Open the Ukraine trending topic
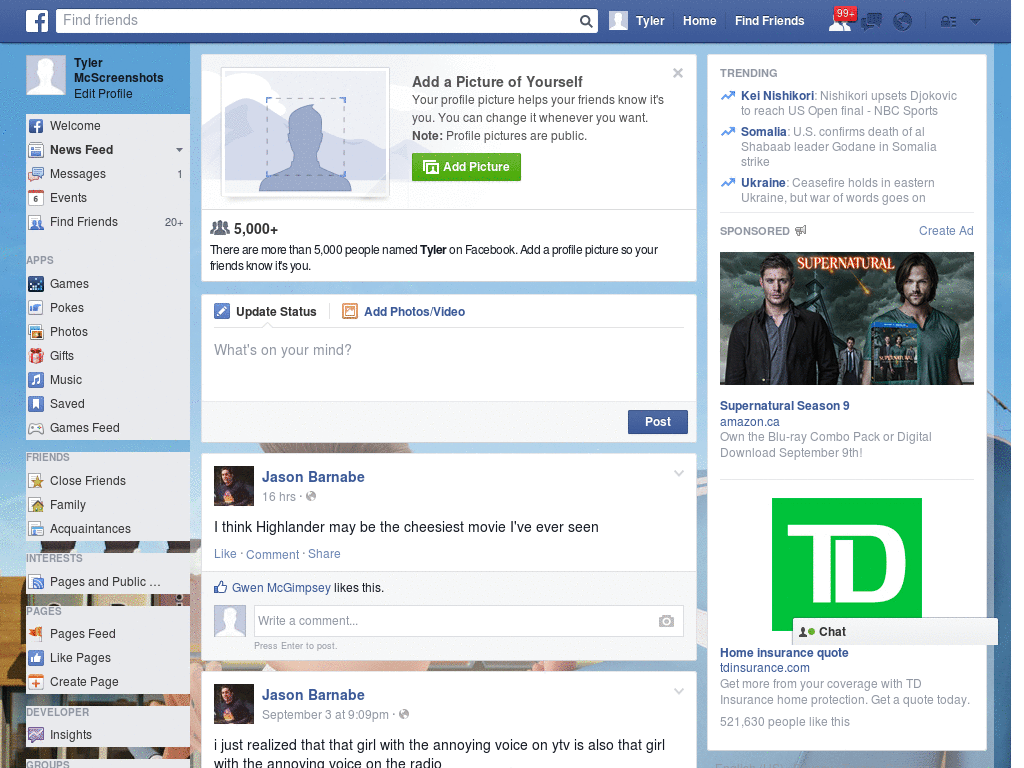The height and width of the screenshot is (768, 1024). (x=763, y=183)
